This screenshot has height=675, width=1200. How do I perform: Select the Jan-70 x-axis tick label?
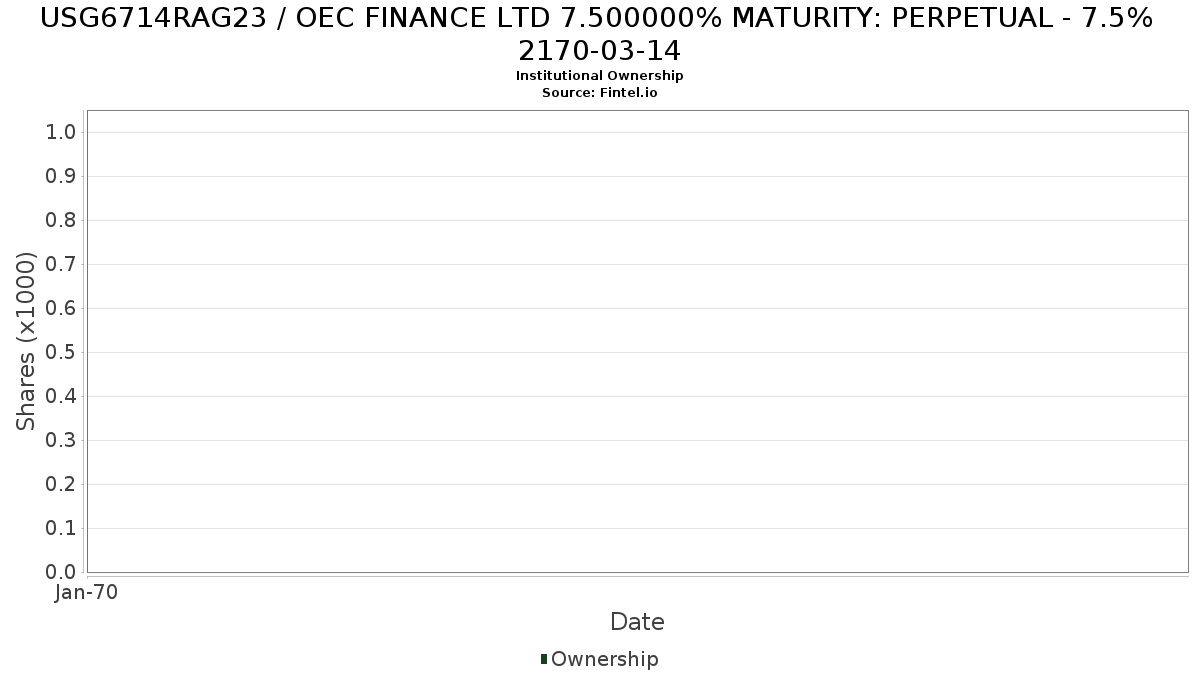[x=86, y=593]
